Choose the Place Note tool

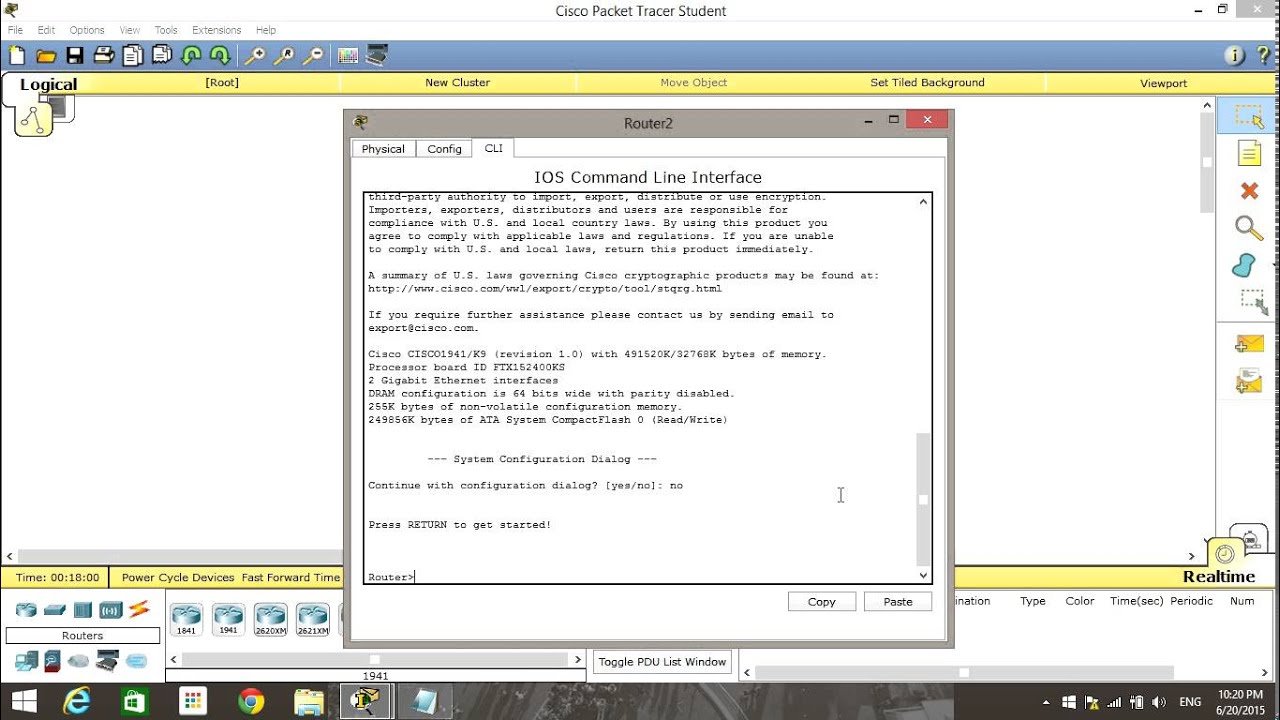click(1249, 153)
